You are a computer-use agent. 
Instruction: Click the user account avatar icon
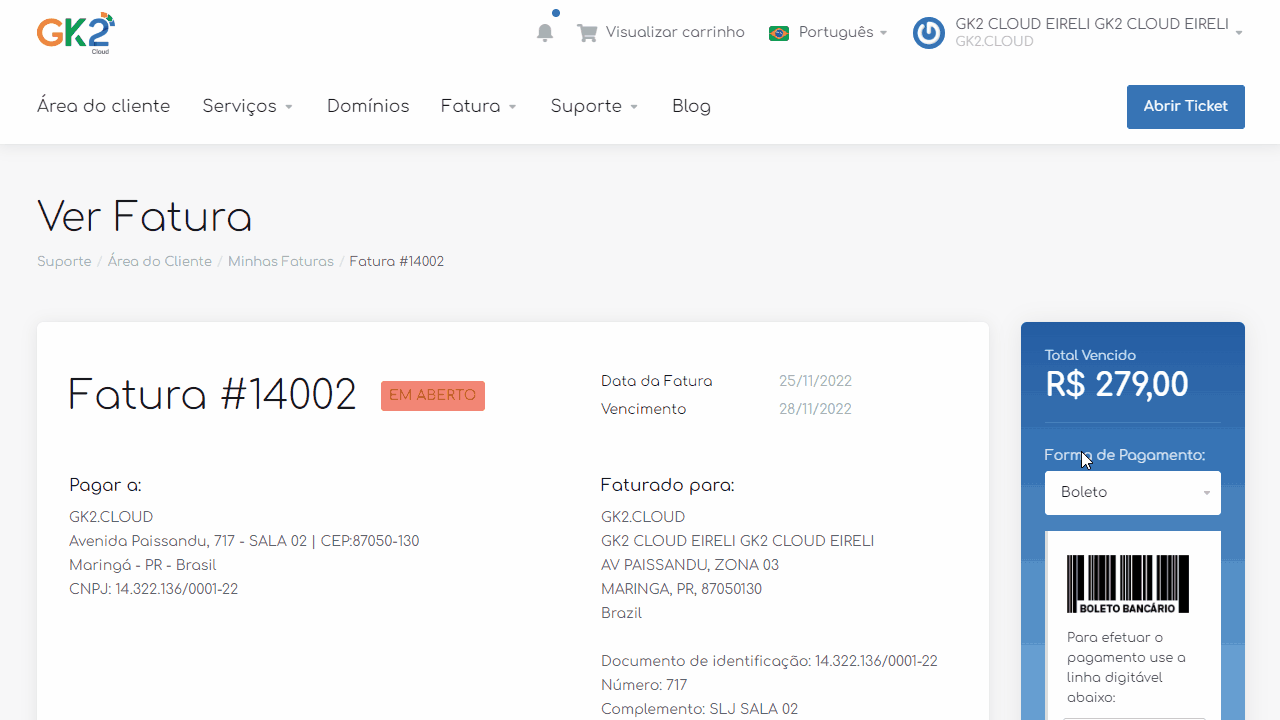tap(929, 33)
